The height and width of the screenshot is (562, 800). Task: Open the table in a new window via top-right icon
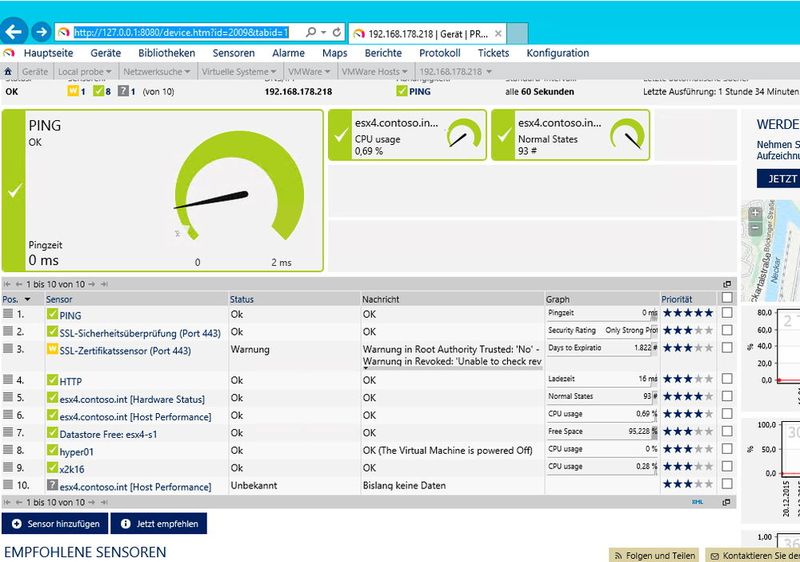tap(727, 284)
